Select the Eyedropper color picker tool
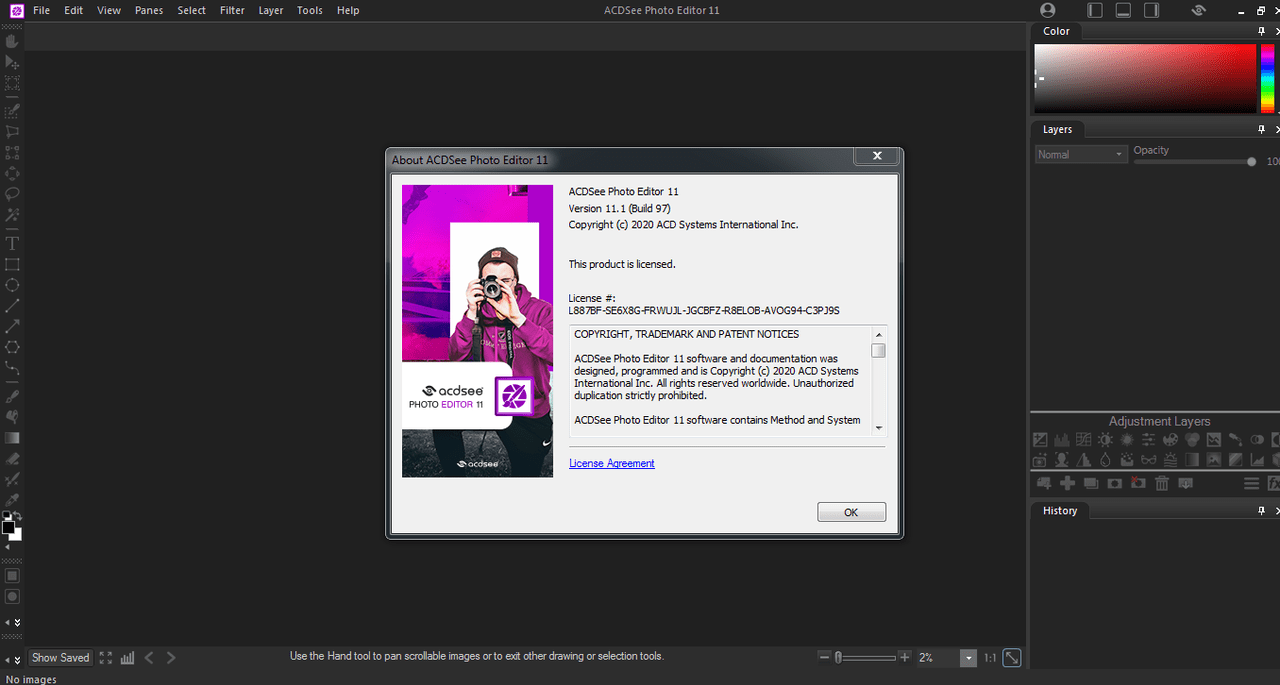The width and height of the screenshot is (1280, 685). 12,500
